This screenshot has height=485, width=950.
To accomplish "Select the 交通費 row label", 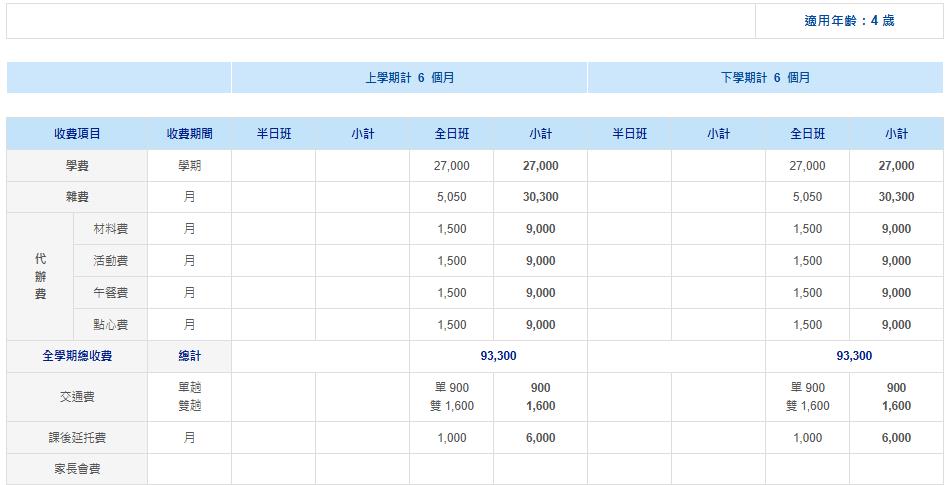I will click(x=77, y=397).
